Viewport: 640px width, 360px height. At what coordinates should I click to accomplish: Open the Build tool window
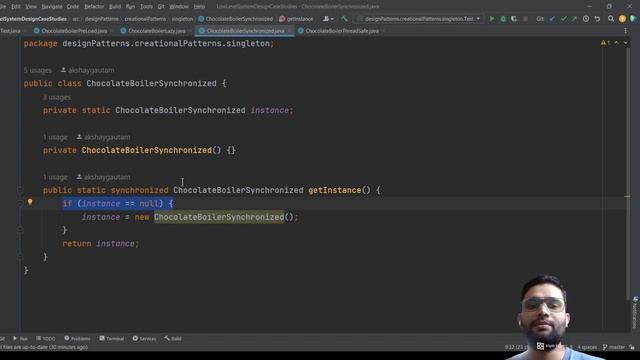(x=173, y=339)
